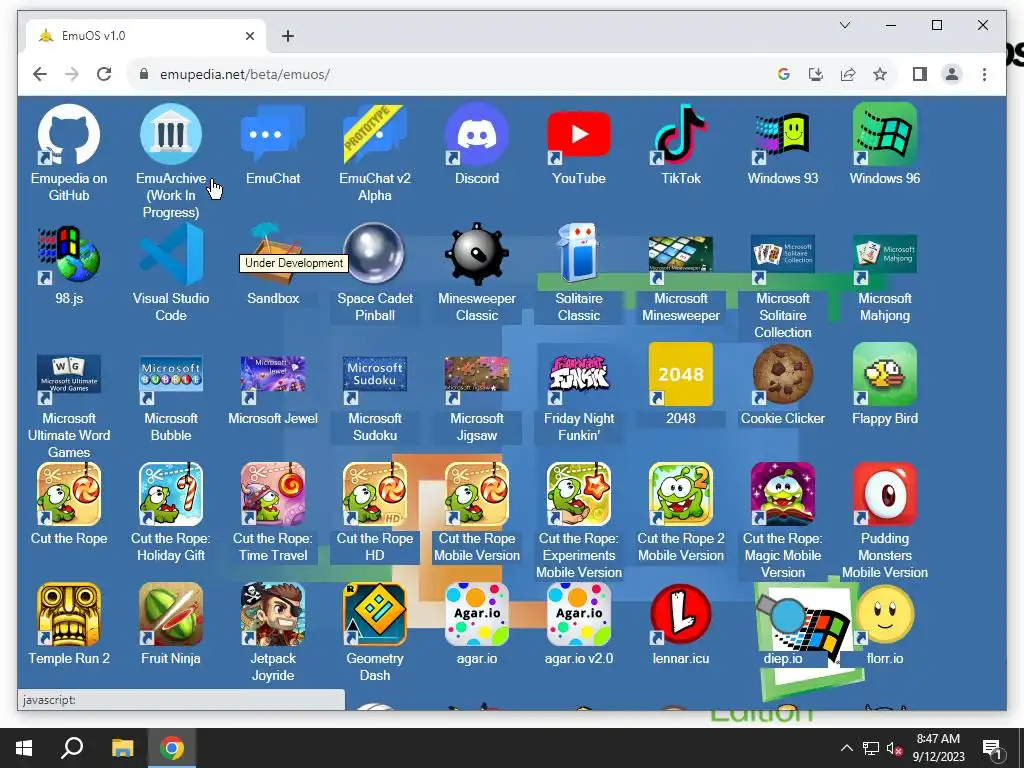Open the Cookie Clicker icon
The width and height of the screenshot is (1024, 768).
[782, 375]
